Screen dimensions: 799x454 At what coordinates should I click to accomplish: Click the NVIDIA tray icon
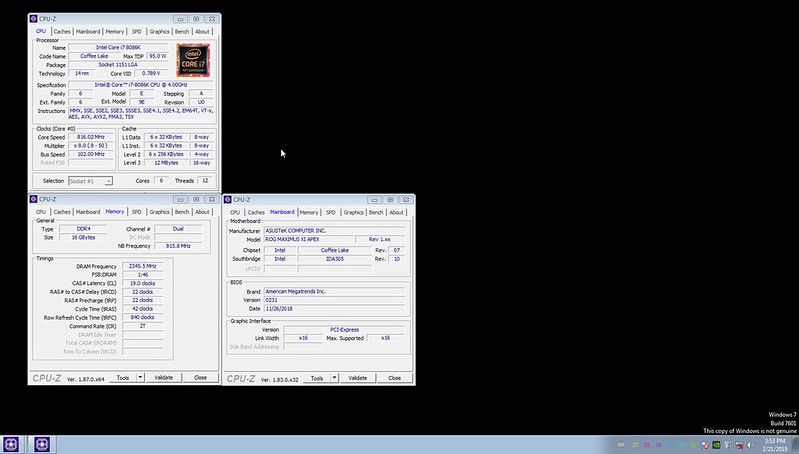point(716,445)
